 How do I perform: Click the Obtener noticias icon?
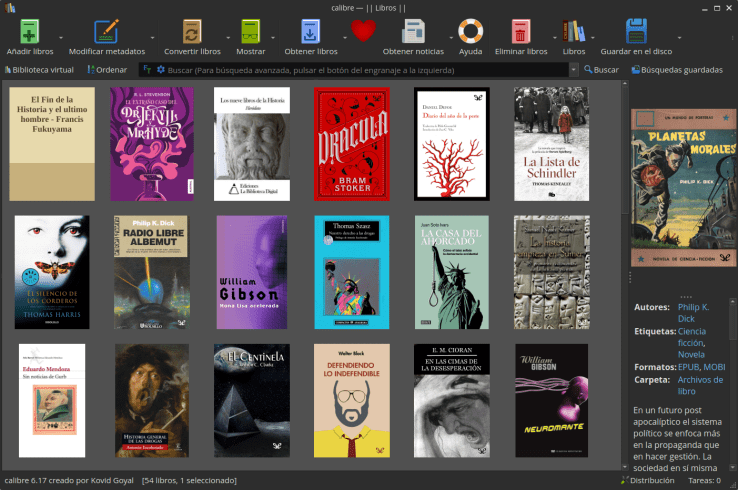pyautogui.click(x=413, y=32)
